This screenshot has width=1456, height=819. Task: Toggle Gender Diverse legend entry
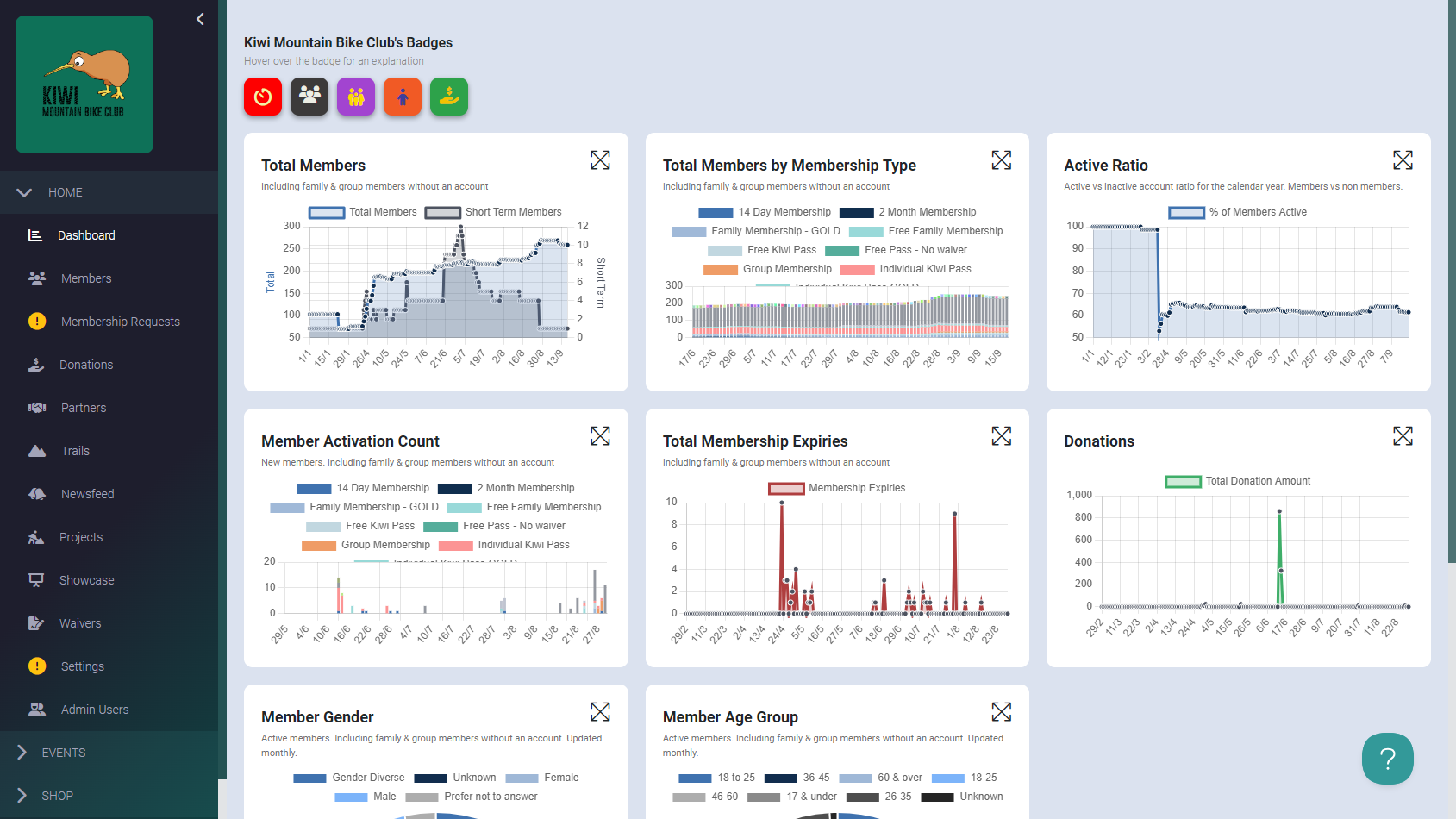[349, 778]
